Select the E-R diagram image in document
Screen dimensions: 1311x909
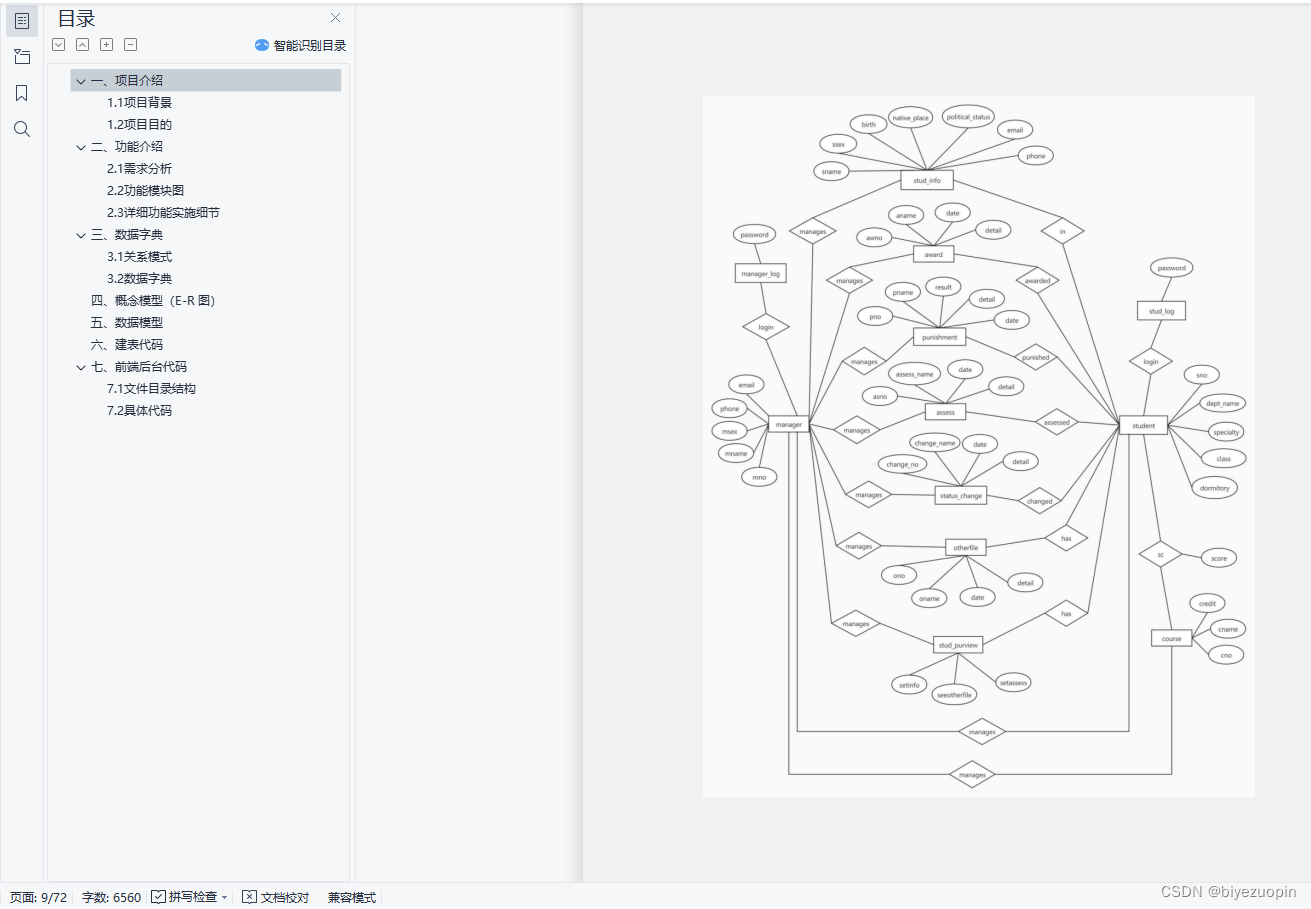[978, 446]
